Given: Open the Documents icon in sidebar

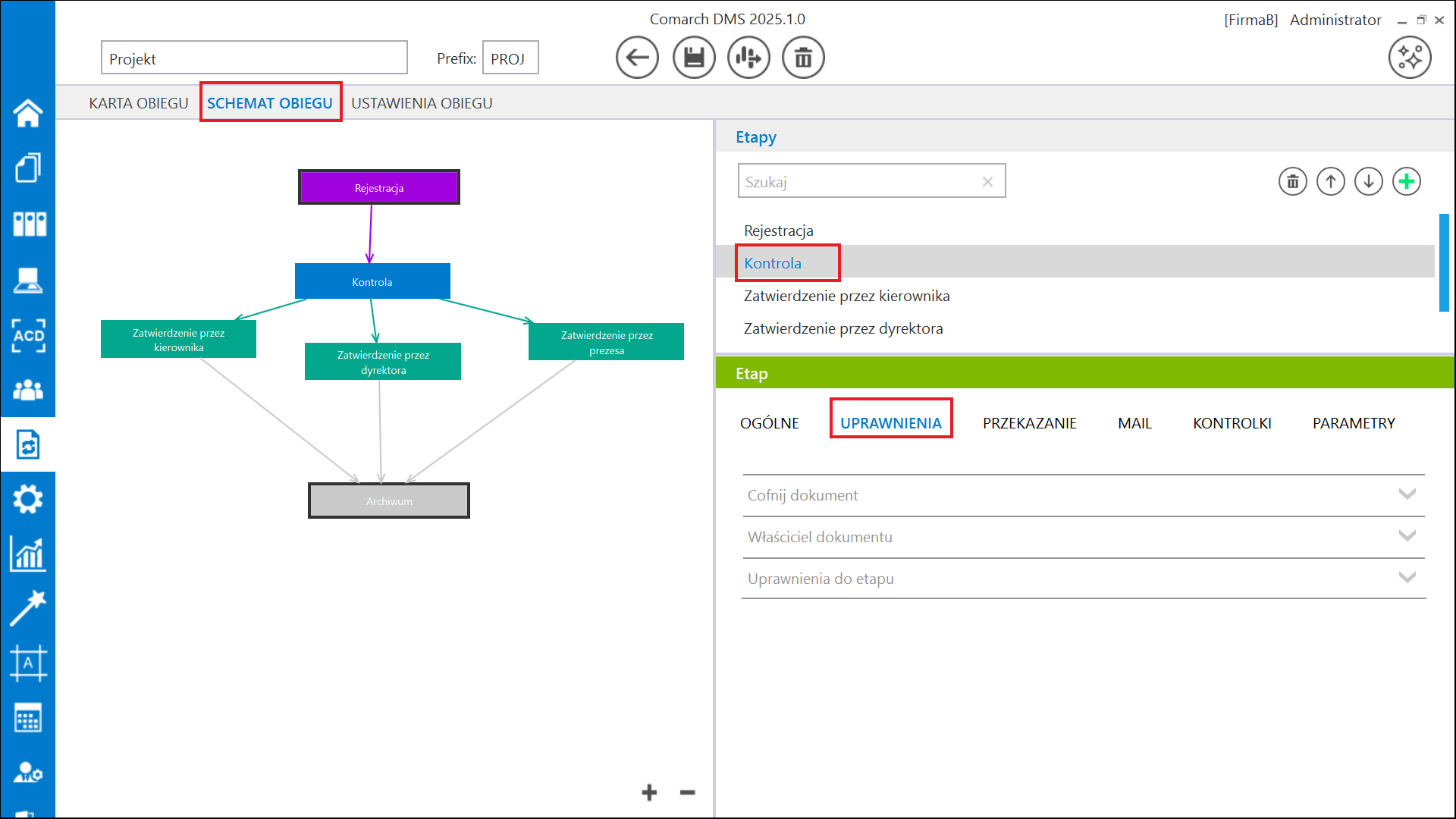Looking at the screenshot, I should [28, 168].
